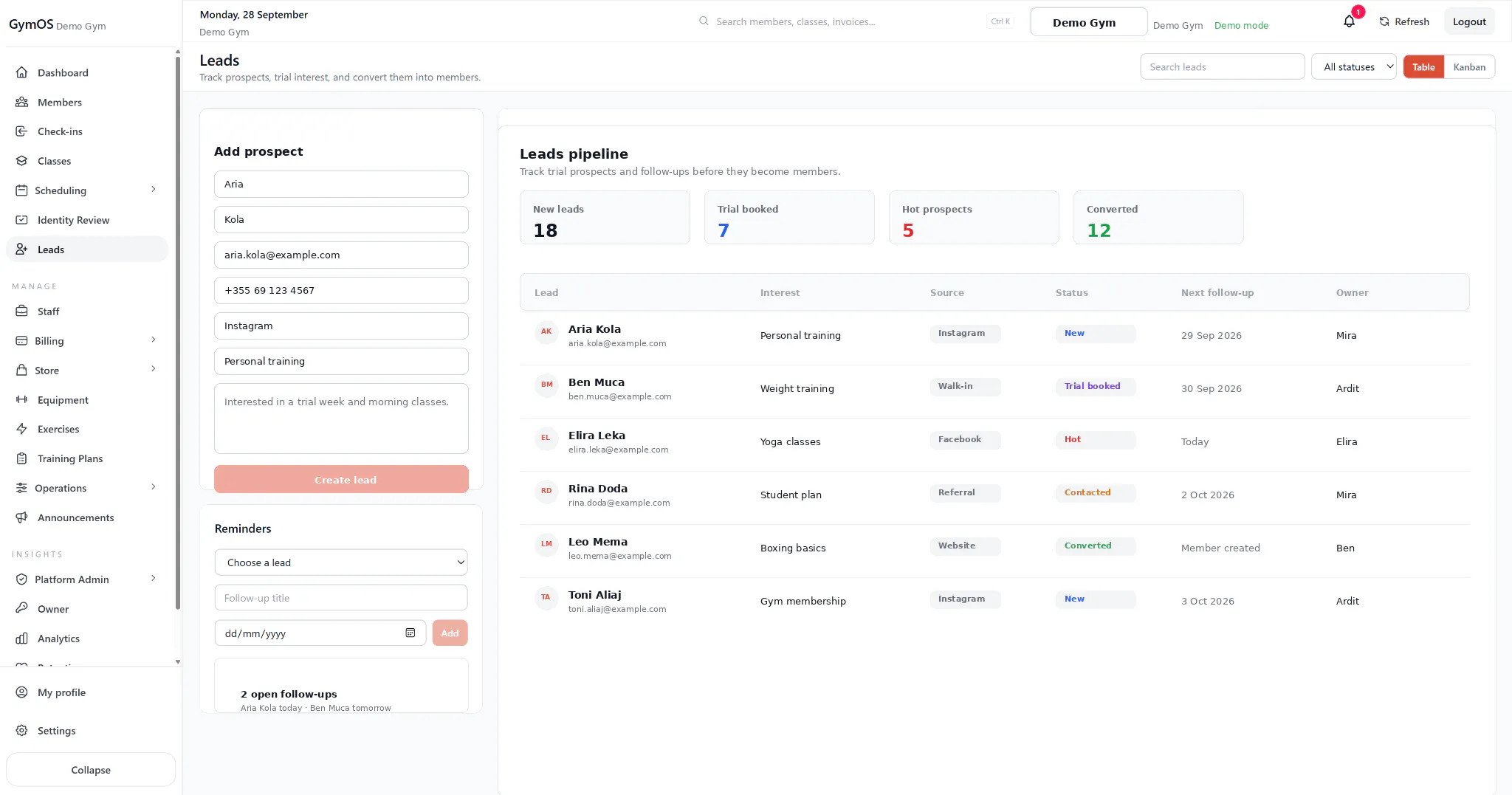Viewport: 1512px width, 795px height.
Task: Click the Create lead button
Action: pyautogui.click(x=341, y=480)
